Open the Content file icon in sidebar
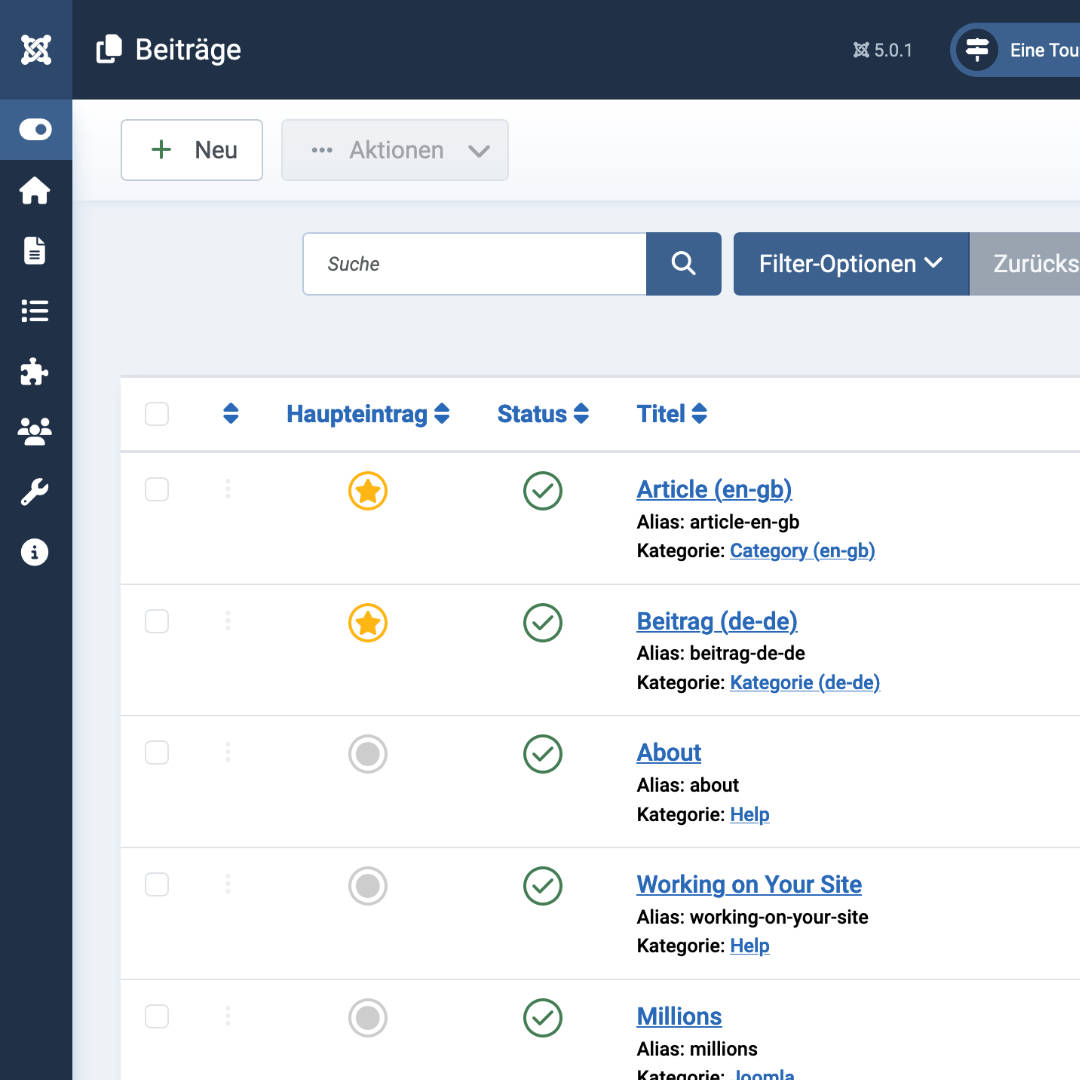Viewport: 1080px width, 1080px height. (34, 251)
